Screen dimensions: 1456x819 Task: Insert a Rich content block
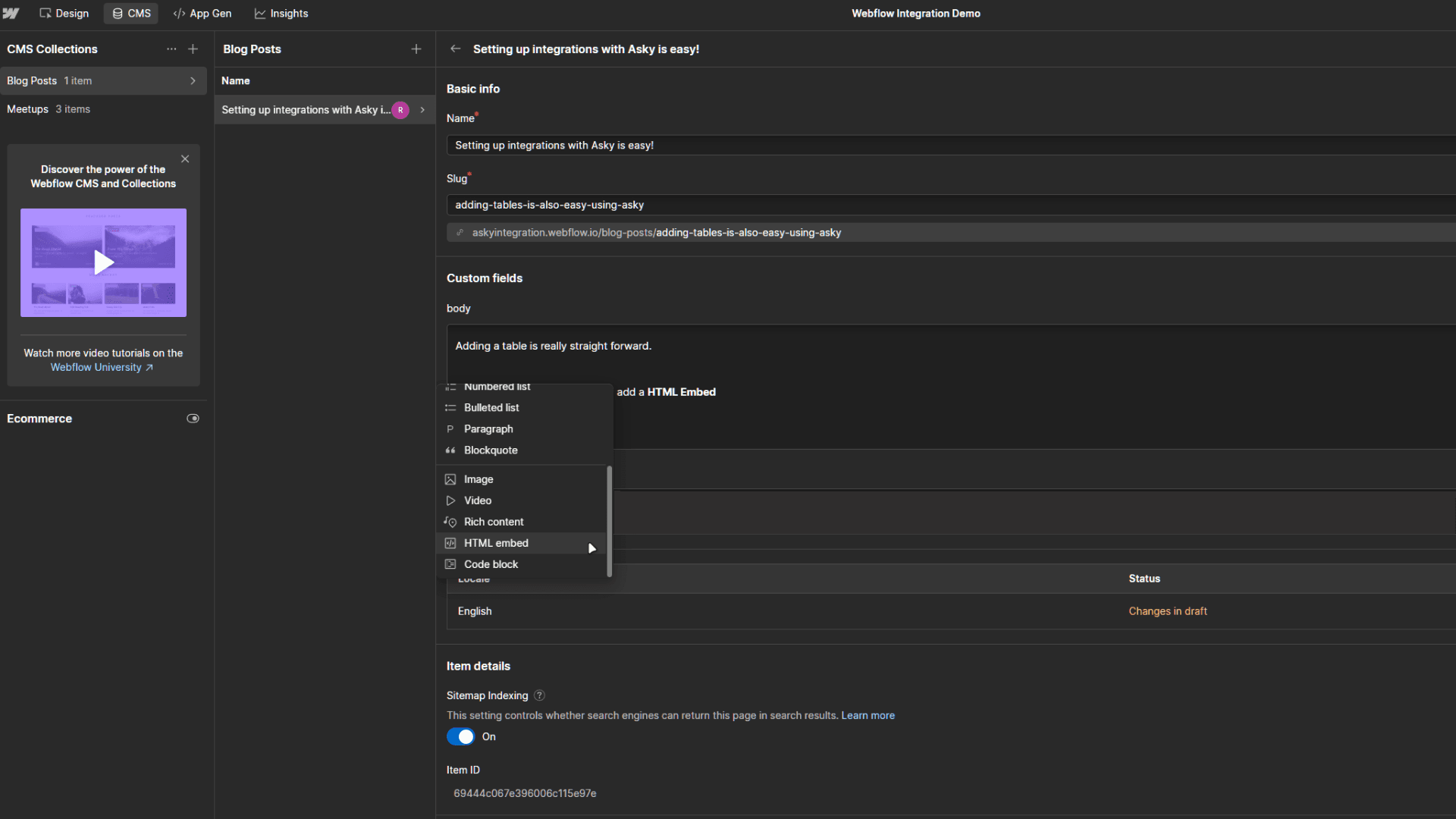coord(522,522)
